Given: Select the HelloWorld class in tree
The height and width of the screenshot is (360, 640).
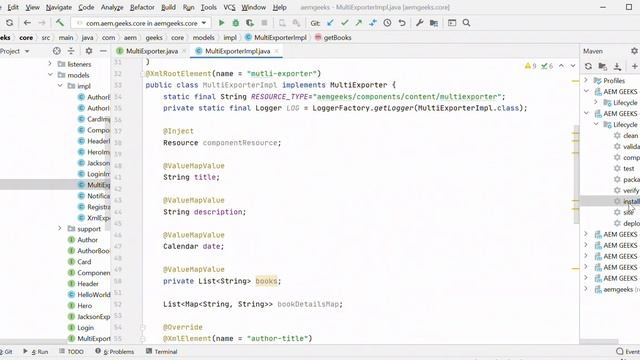Looking at the screenshot, I should (93, 294).
